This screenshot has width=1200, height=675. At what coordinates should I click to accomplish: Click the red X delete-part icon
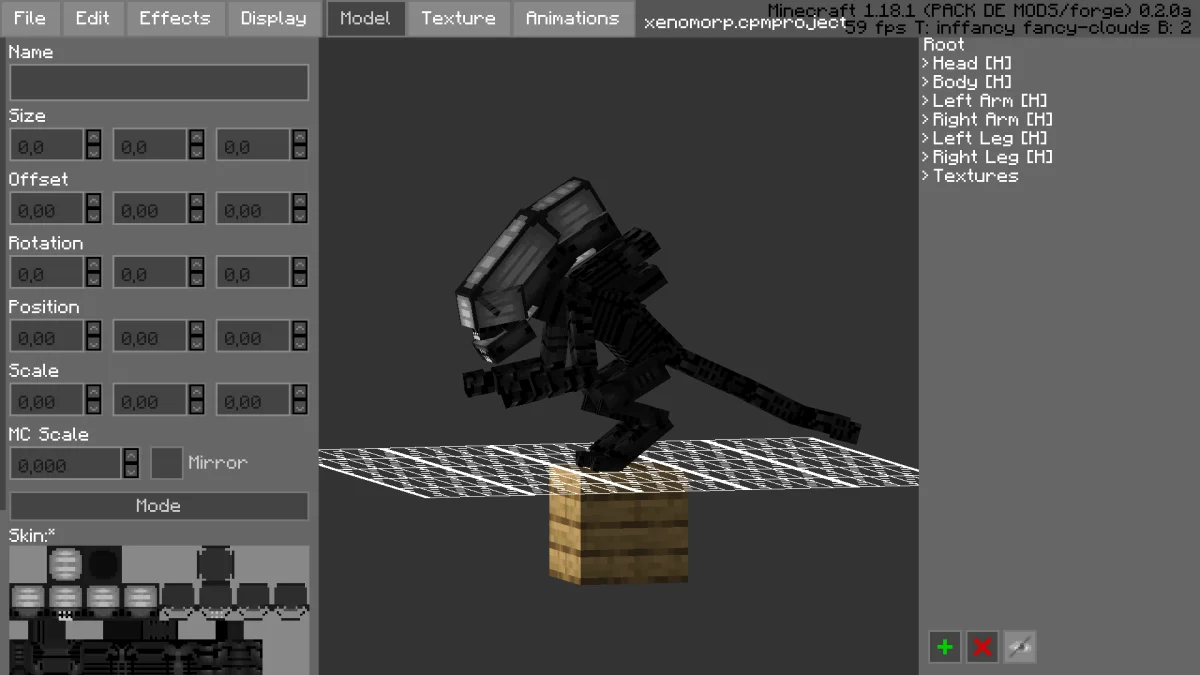click(982, 647)
